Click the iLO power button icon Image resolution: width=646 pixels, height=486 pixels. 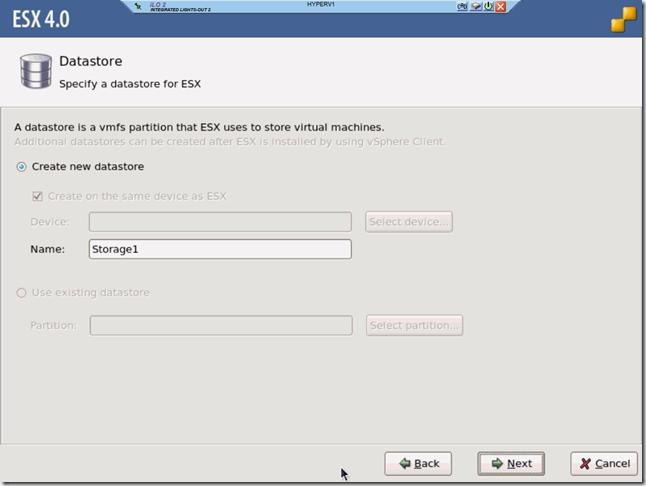(489, 6)
